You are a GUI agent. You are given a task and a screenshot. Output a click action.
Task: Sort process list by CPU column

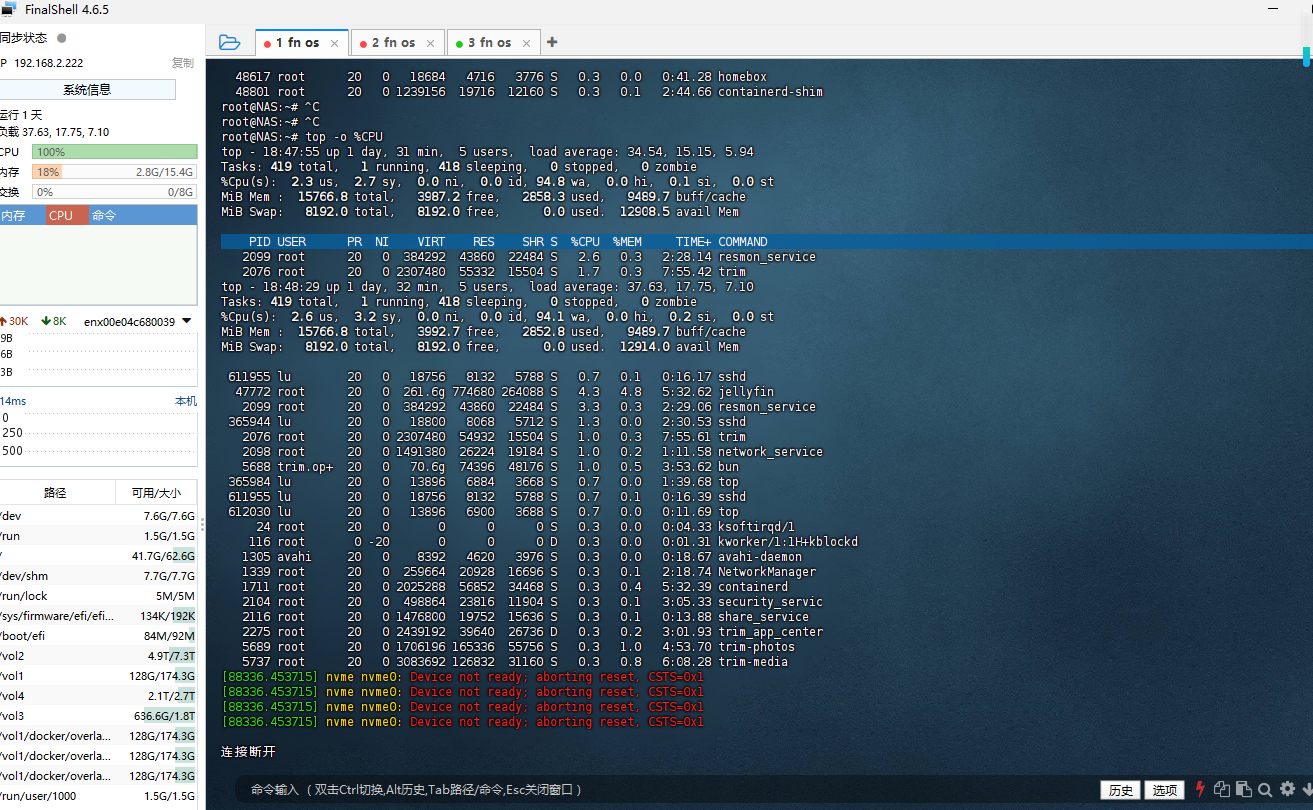66,215
